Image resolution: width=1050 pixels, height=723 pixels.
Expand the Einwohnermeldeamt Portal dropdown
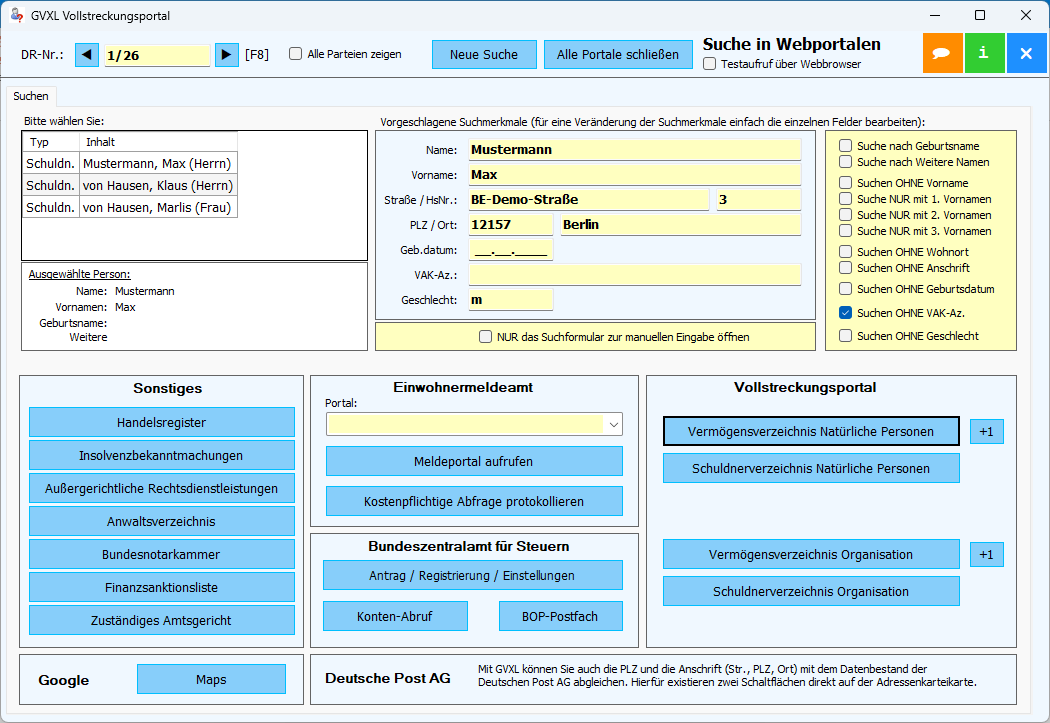pyautogui.click(x=613, y=424)
